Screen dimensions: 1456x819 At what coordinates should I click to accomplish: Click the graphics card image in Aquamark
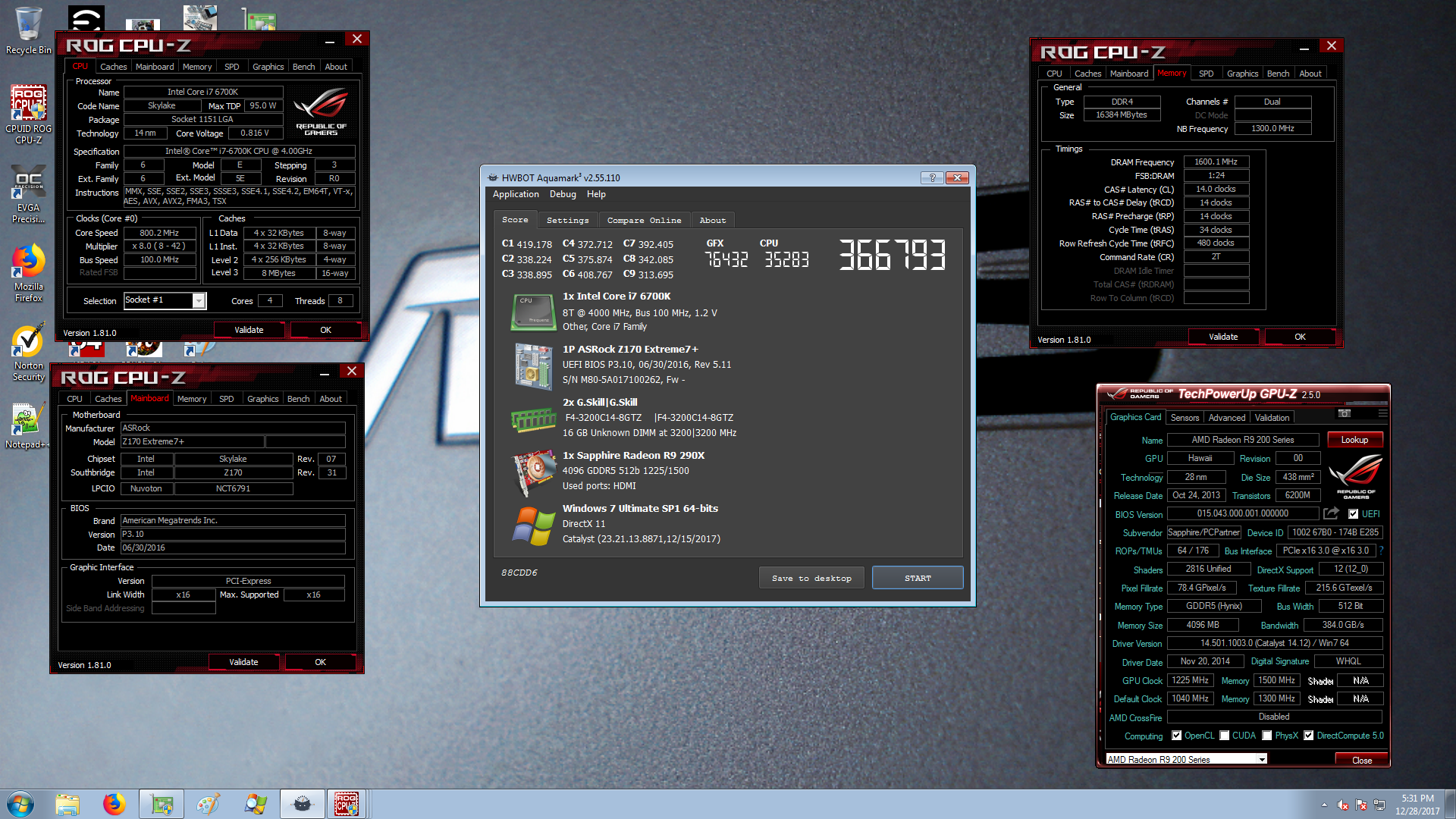tap(533, 472)
